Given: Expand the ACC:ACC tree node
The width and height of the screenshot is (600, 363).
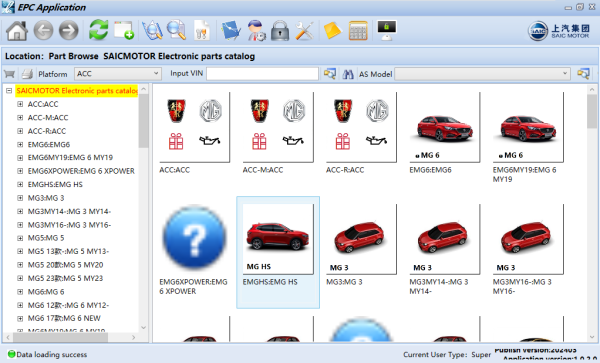Looking at the screenshot, I should coord(20,104).
